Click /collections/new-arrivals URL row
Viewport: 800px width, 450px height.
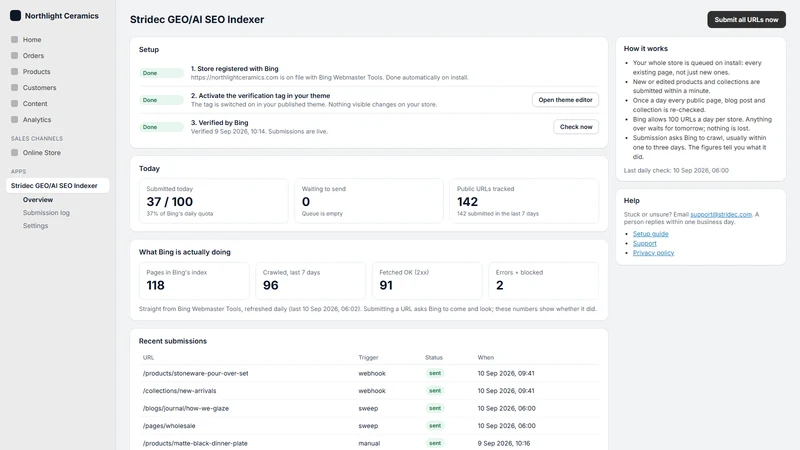click(x=369, y=391)
